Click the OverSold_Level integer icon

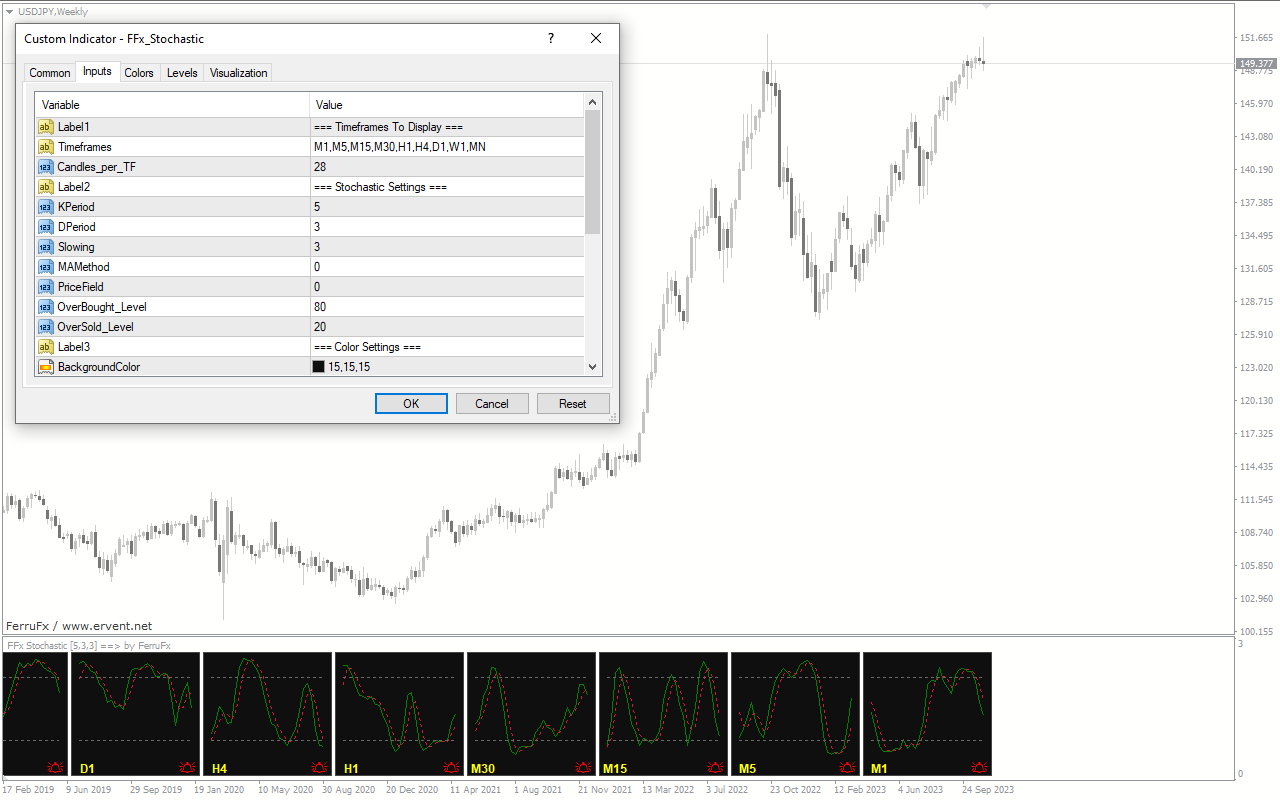(45, 327)
